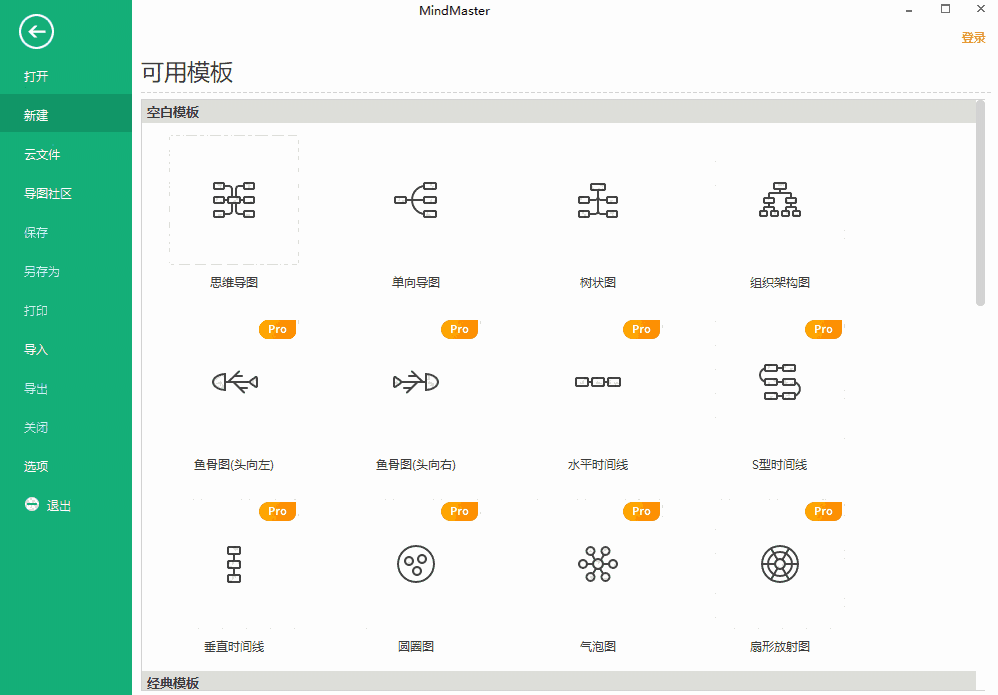998x695 pixels.
Task: Click the Pro badge on 气泡图
Action: point(642,511)
